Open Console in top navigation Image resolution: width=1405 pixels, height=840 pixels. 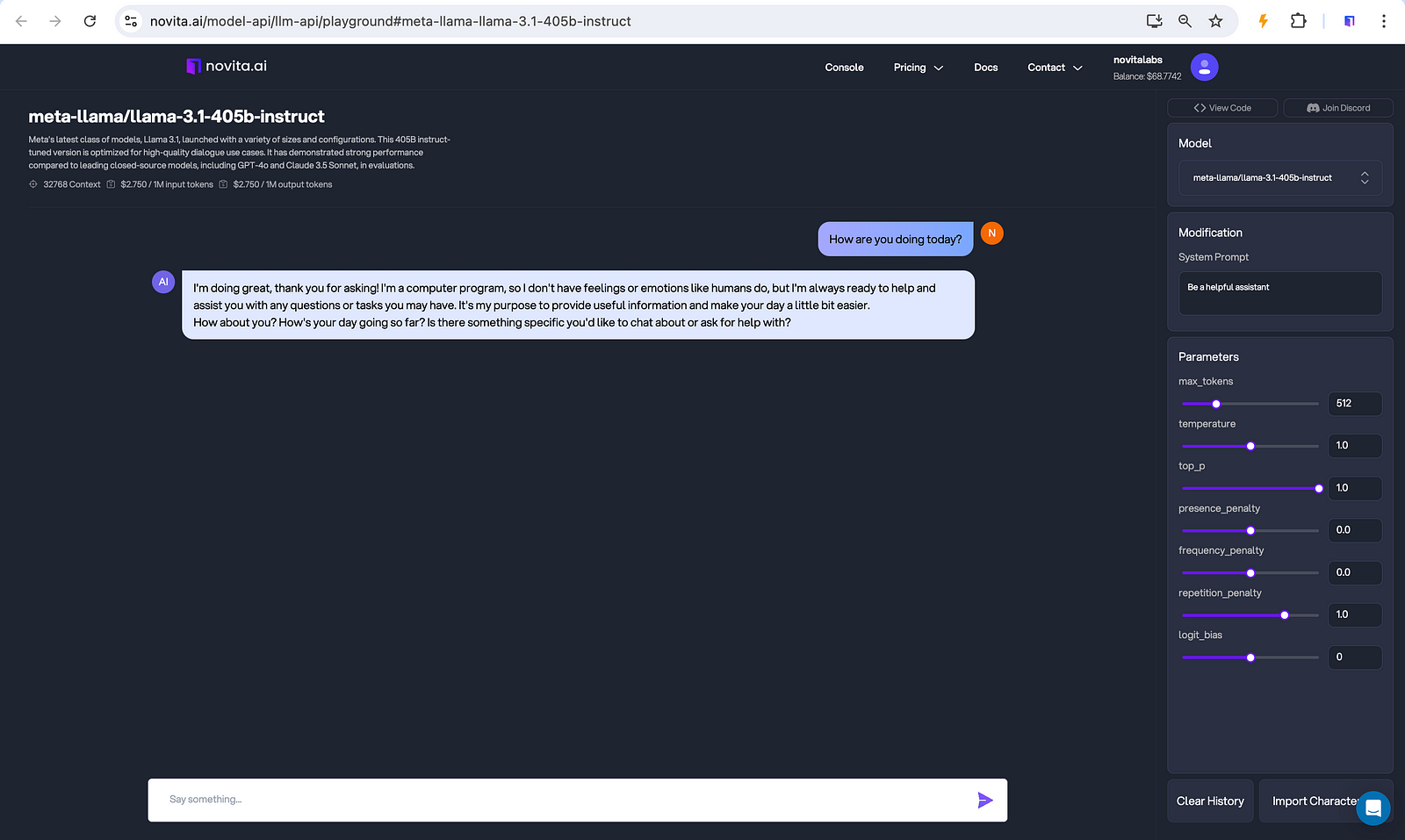point(844,68)
